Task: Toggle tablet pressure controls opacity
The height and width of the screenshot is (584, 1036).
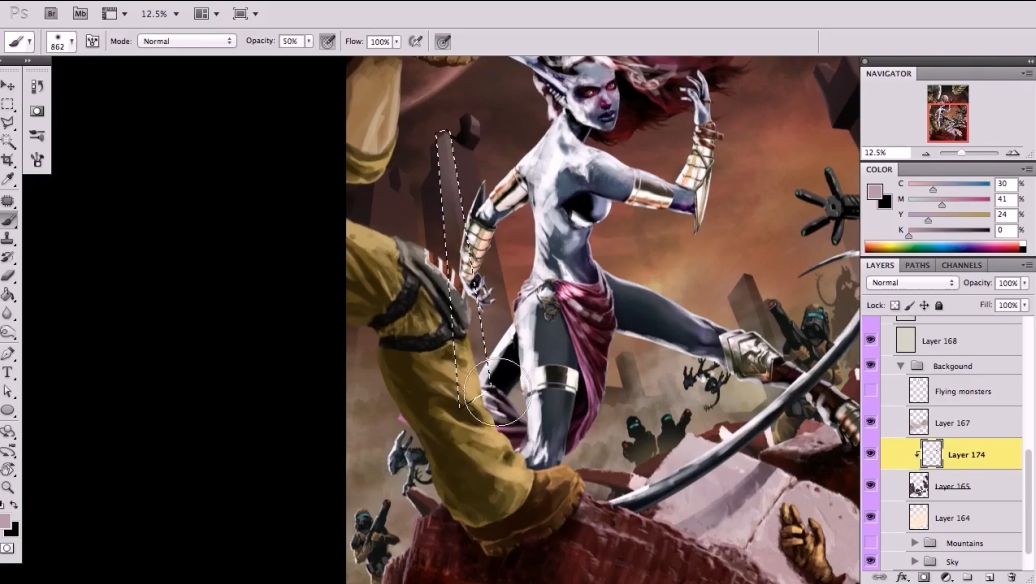Action: pos(327,42)
